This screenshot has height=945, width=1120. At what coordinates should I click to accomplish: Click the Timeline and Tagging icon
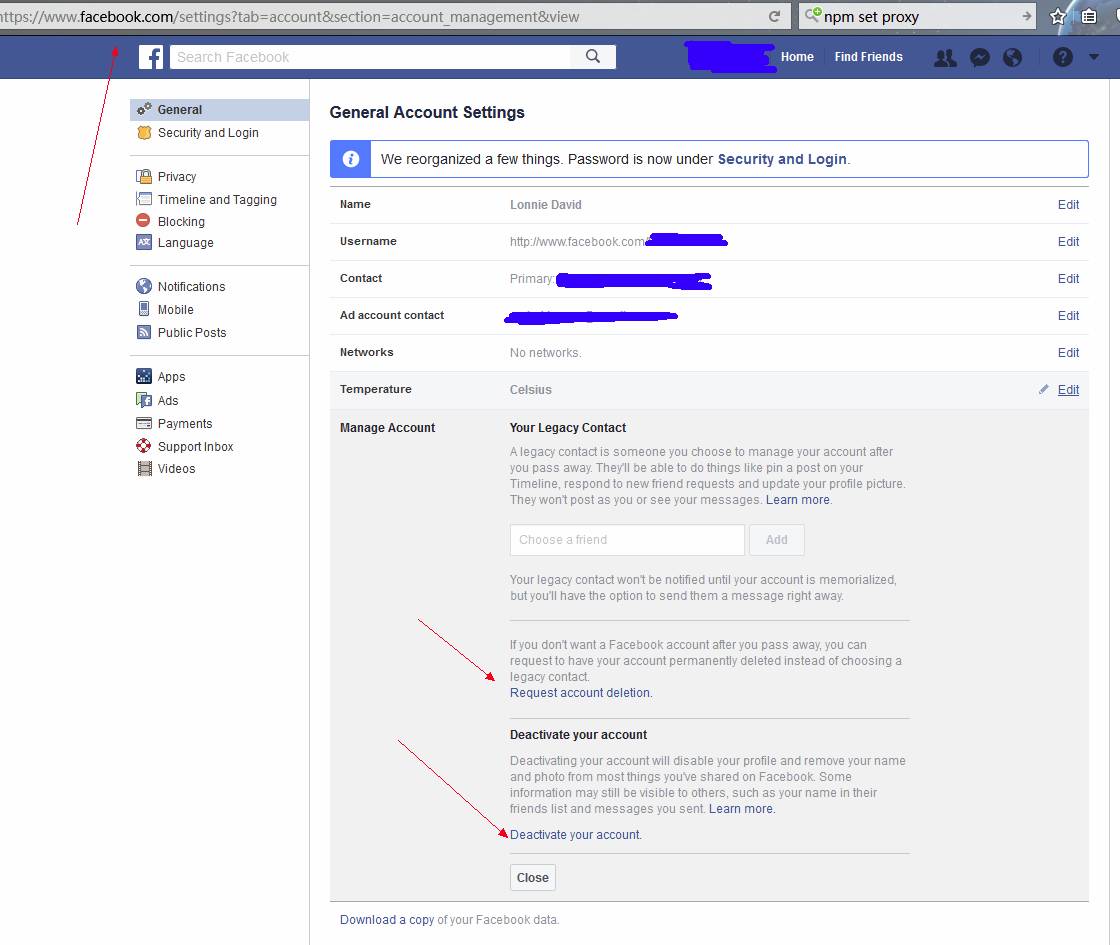coord(144,199)
